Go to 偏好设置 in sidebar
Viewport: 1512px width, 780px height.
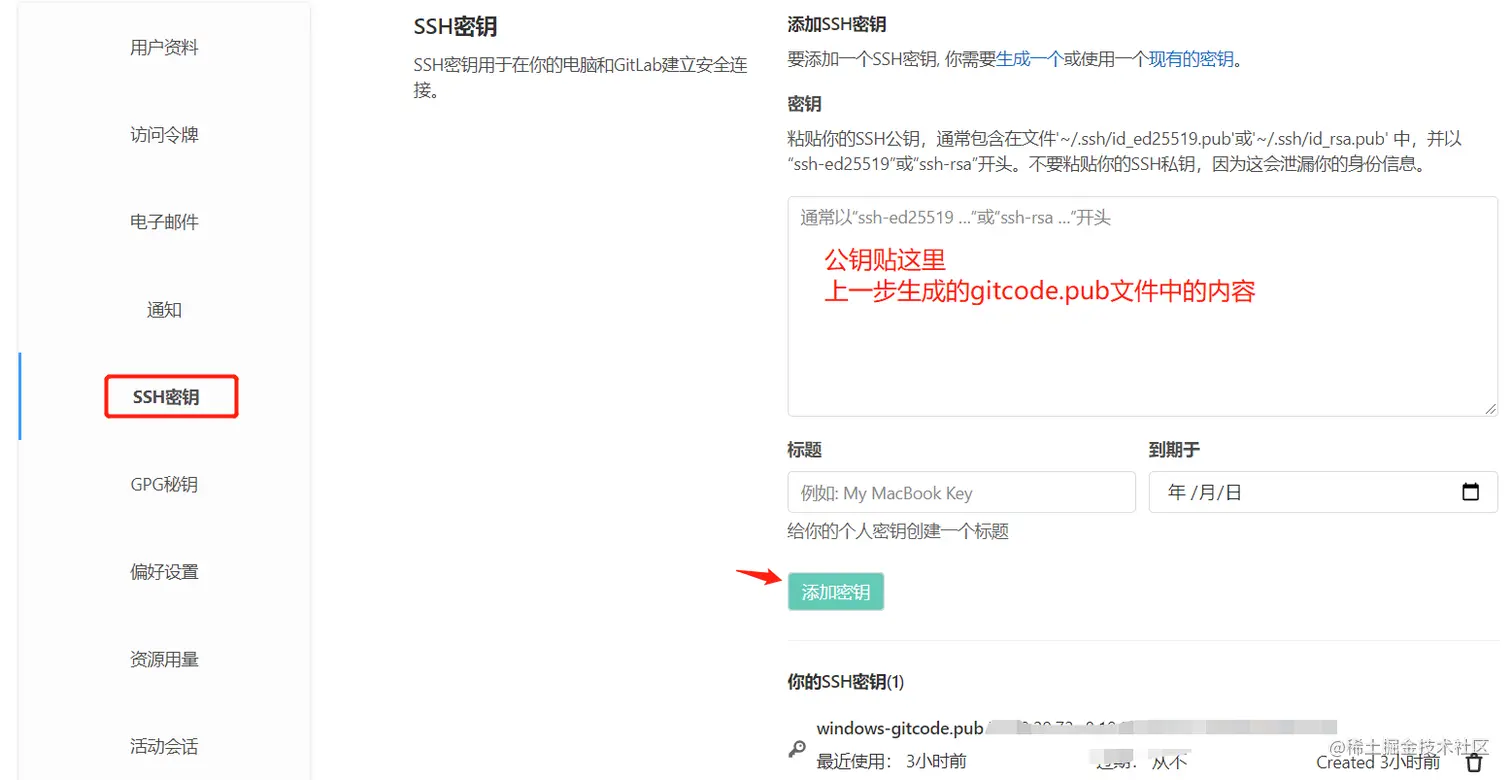164,572
